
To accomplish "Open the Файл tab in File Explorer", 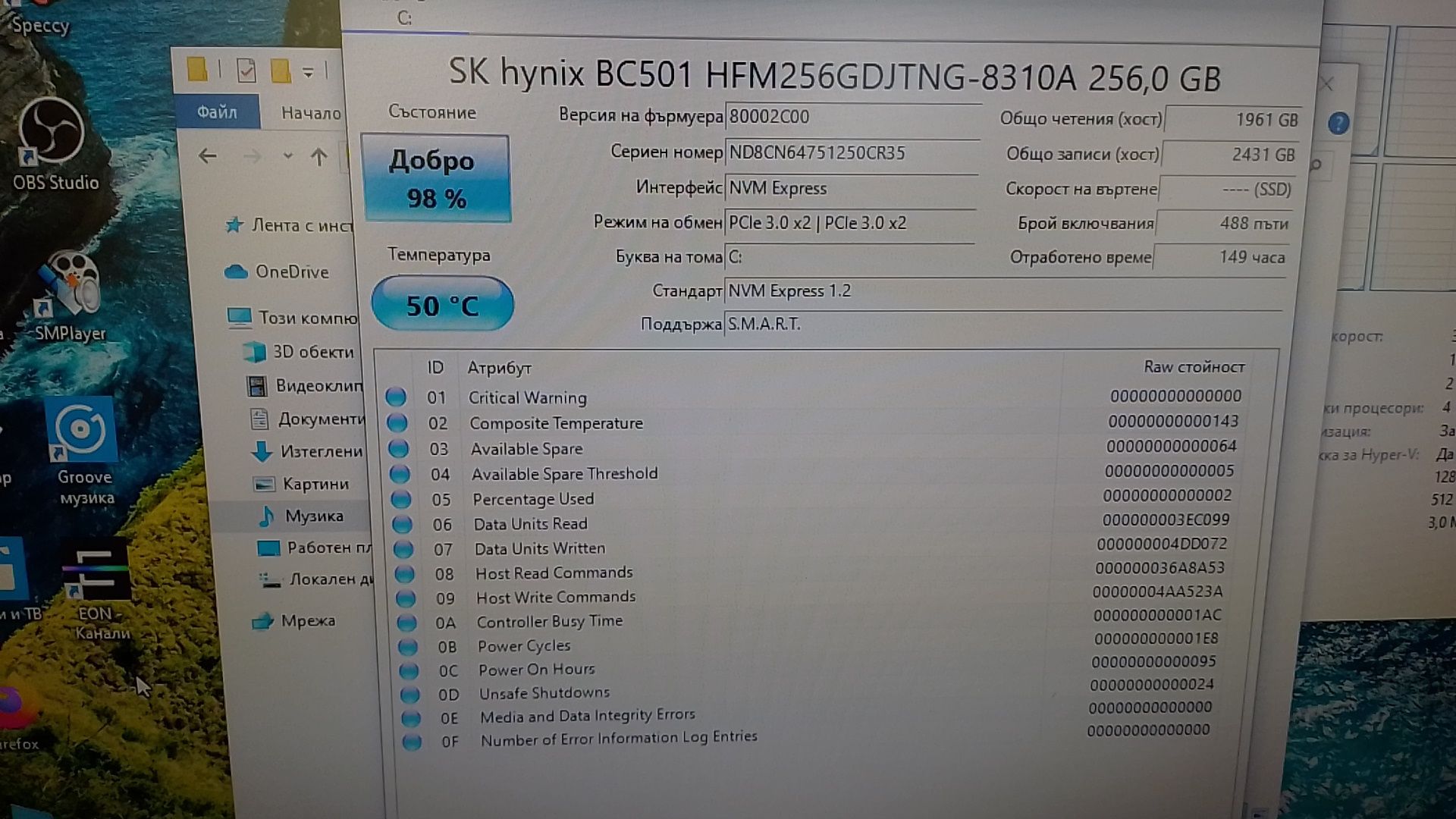I will (x=217, y=112).
